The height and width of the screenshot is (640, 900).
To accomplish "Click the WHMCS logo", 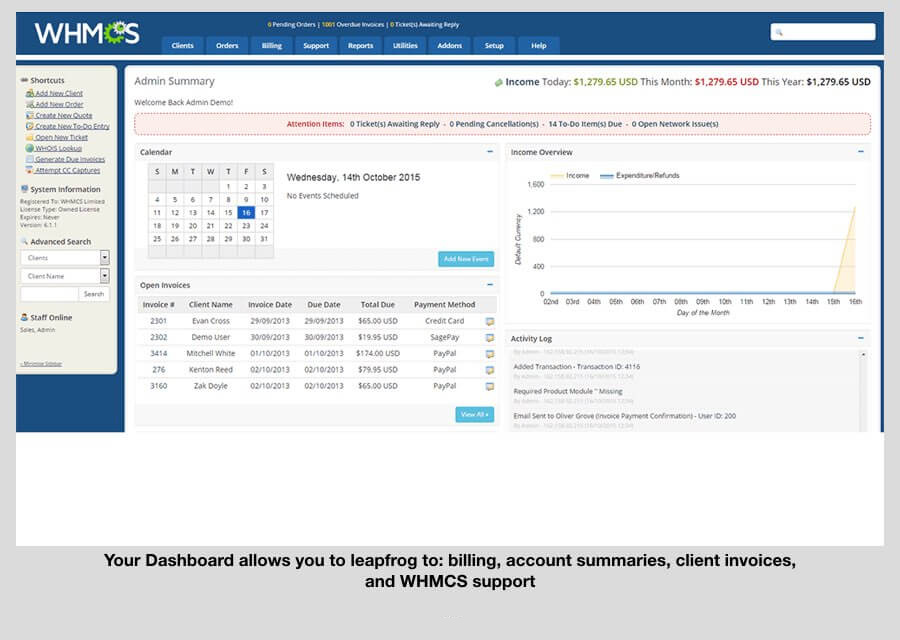I will click(x=87, y=33).
